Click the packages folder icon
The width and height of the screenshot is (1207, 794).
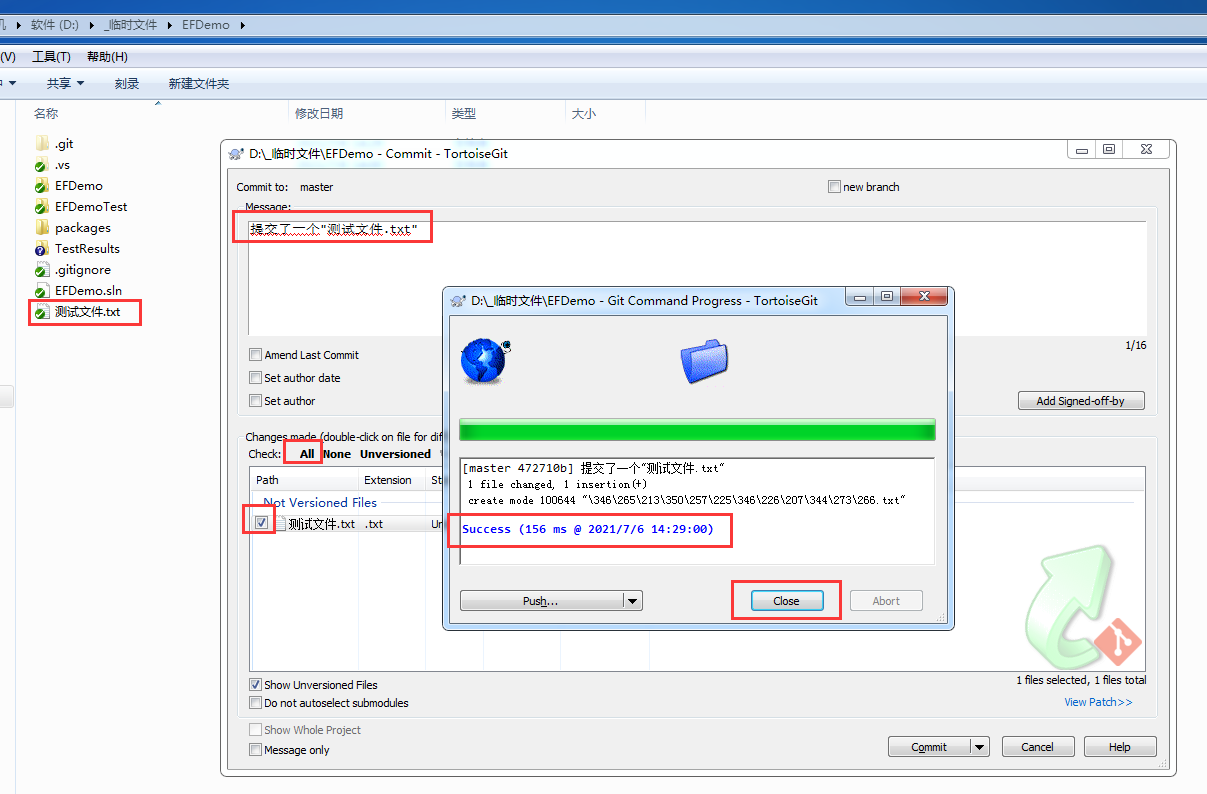pyautogui.click(x=41, y=228)
